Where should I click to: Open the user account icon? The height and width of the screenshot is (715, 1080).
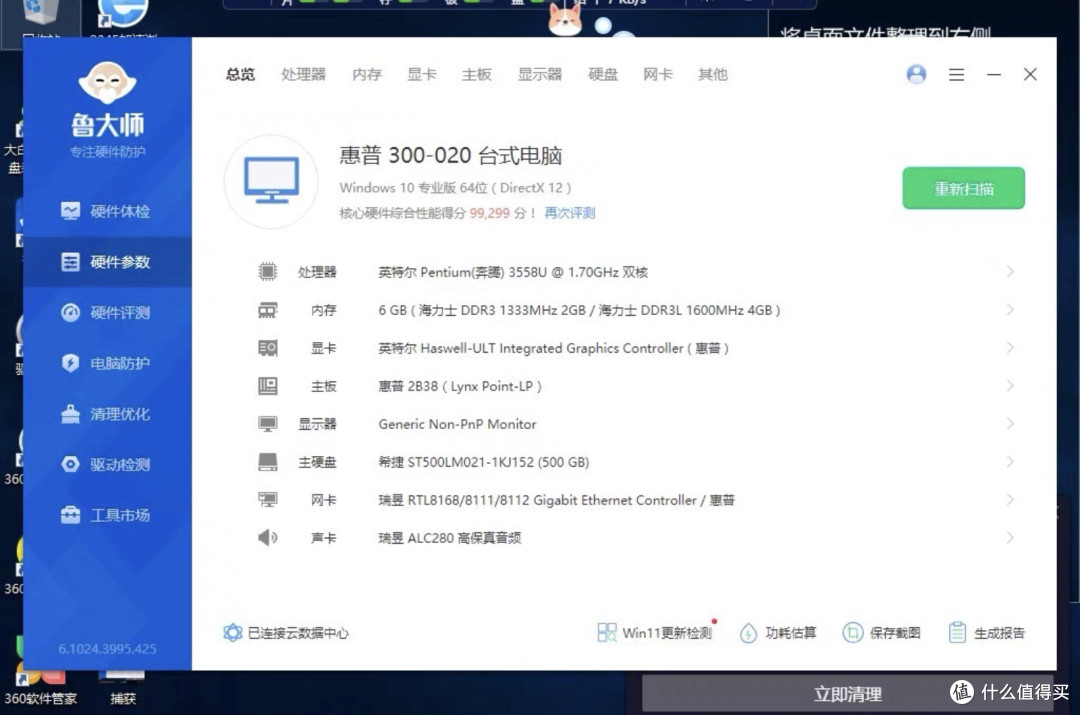916,74
